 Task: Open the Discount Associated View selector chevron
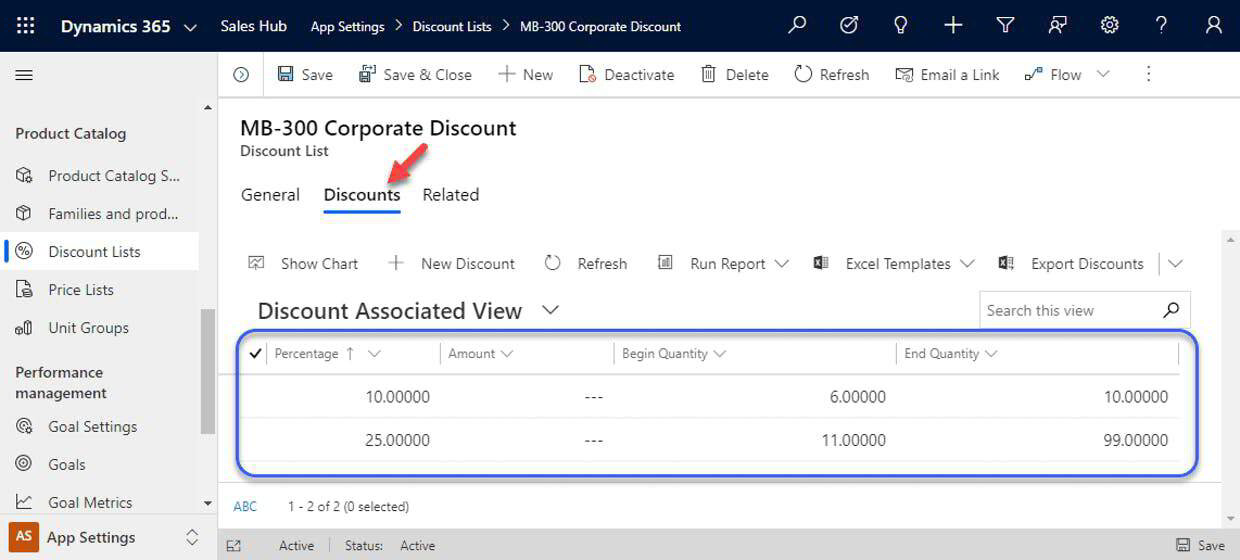(550, 310)
